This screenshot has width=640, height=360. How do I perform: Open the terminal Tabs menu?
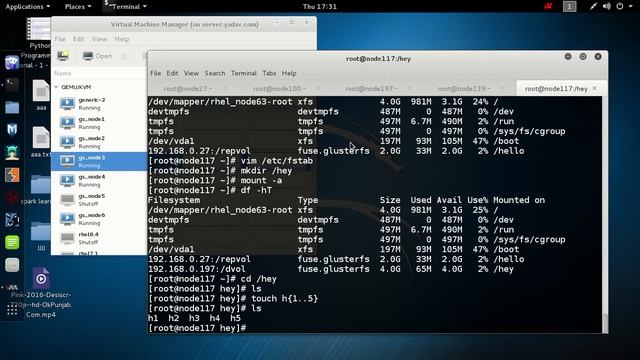point(269,73)
